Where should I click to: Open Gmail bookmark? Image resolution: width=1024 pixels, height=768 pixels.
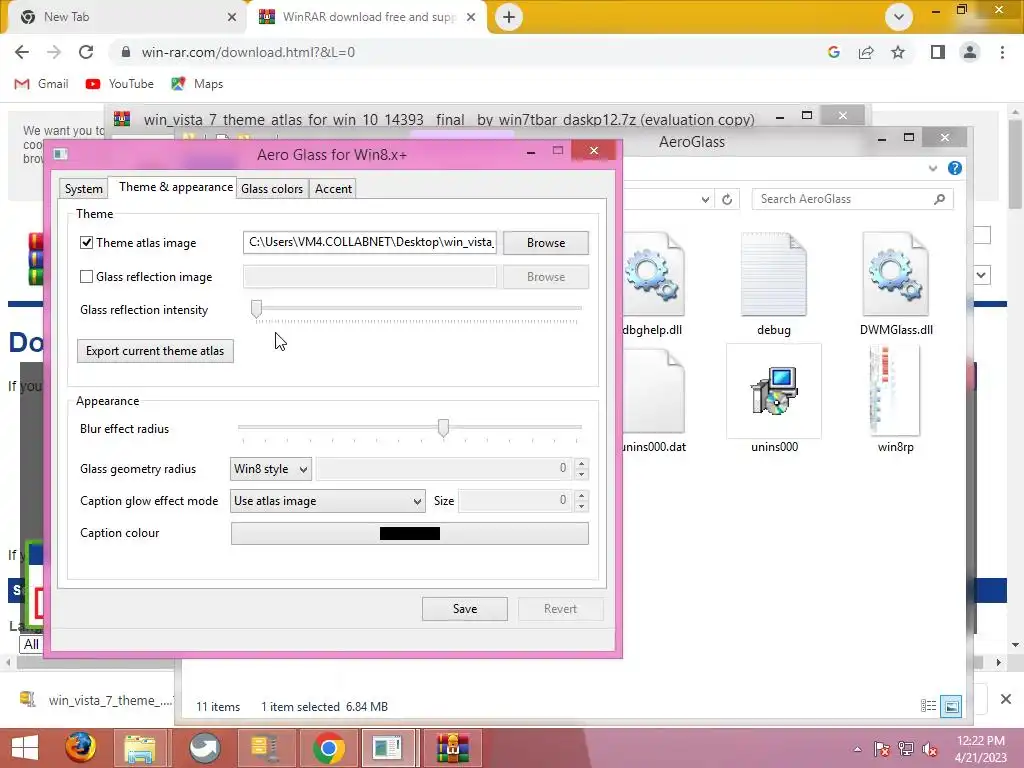(x=42, y=84)
